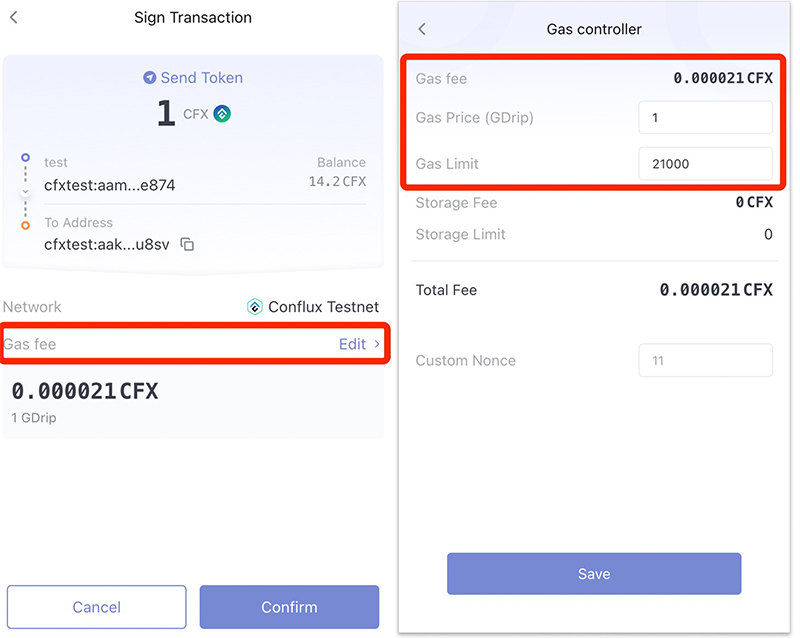Go back from the Sign Transaction screen
Screen dimensions: 800x638
[x=15, y=18]
